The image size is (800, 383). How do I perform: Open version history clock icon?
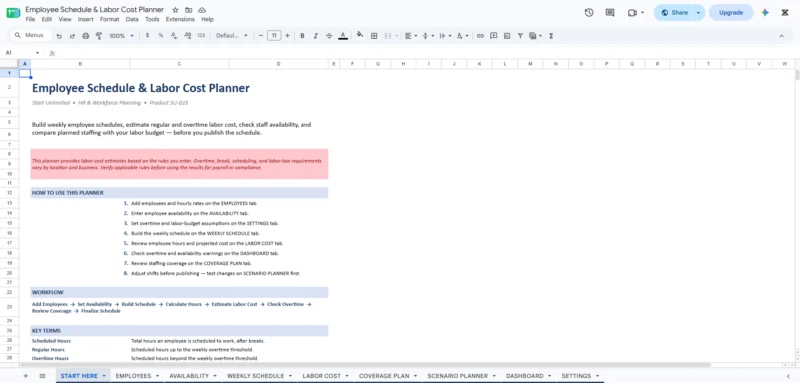point(589,13)
